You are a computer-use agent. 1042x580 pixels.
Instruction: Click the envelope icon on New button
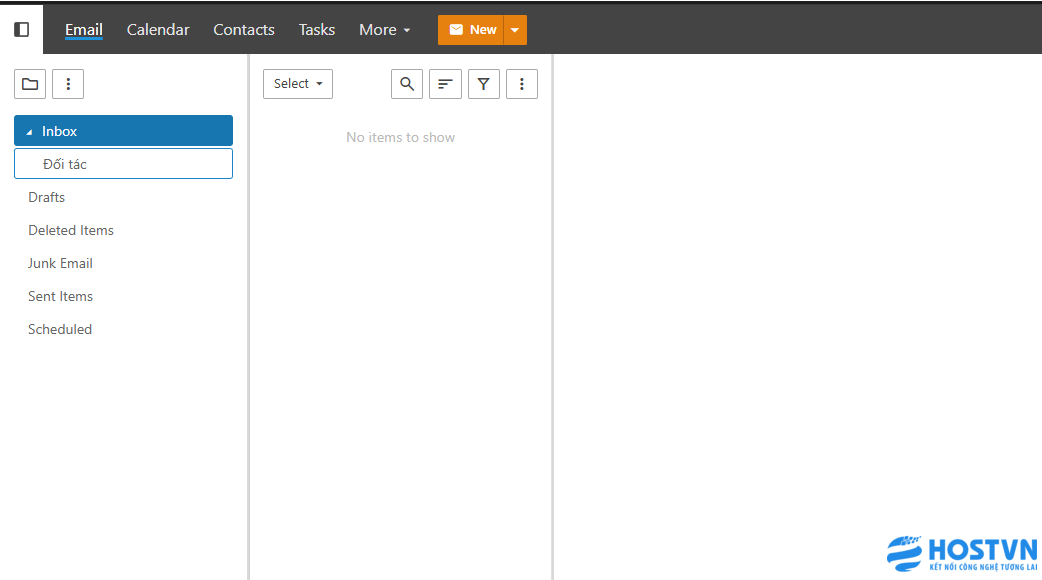click(456, 30)
